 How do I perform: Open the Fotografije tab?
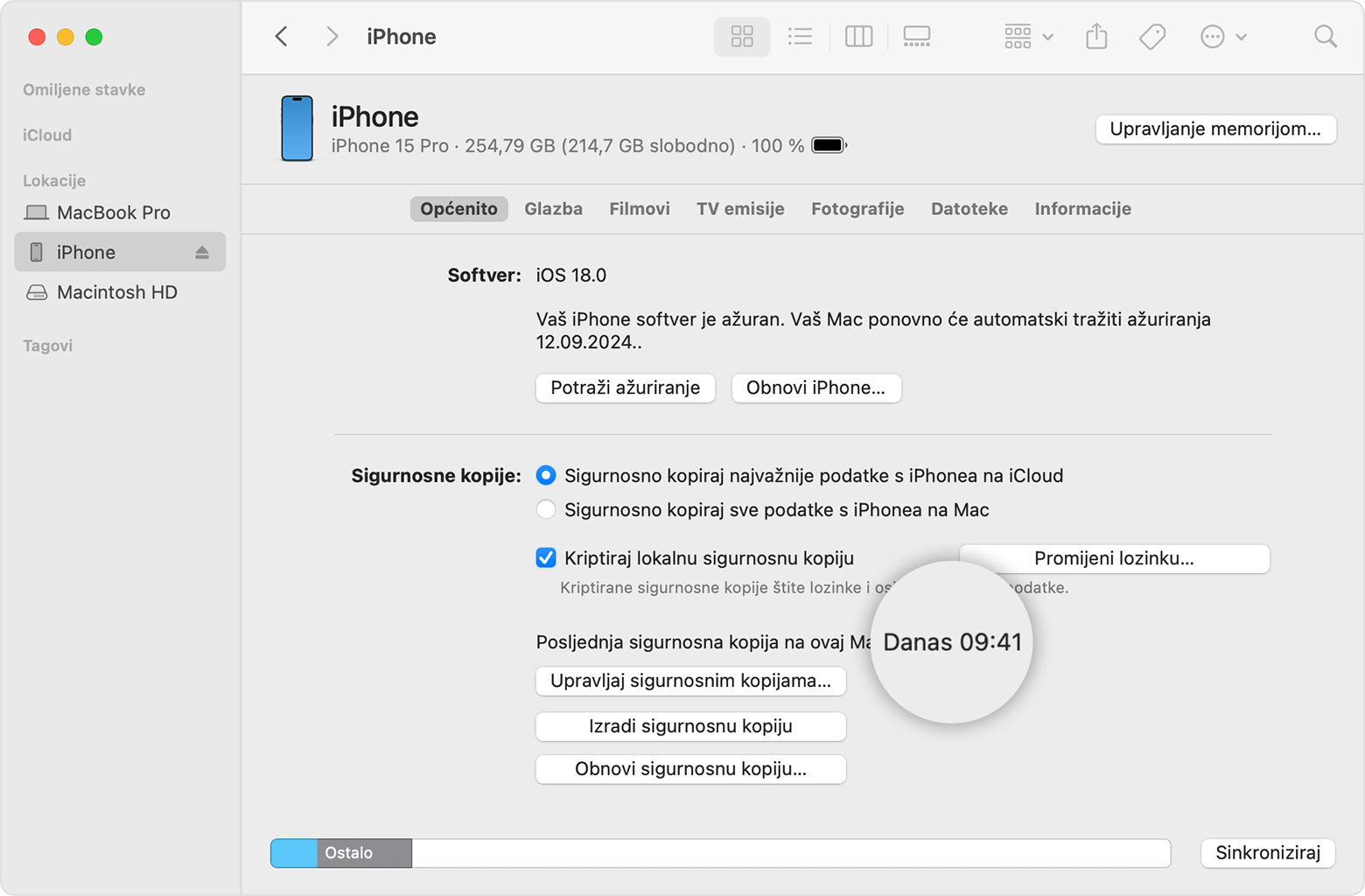pos(857,208)
